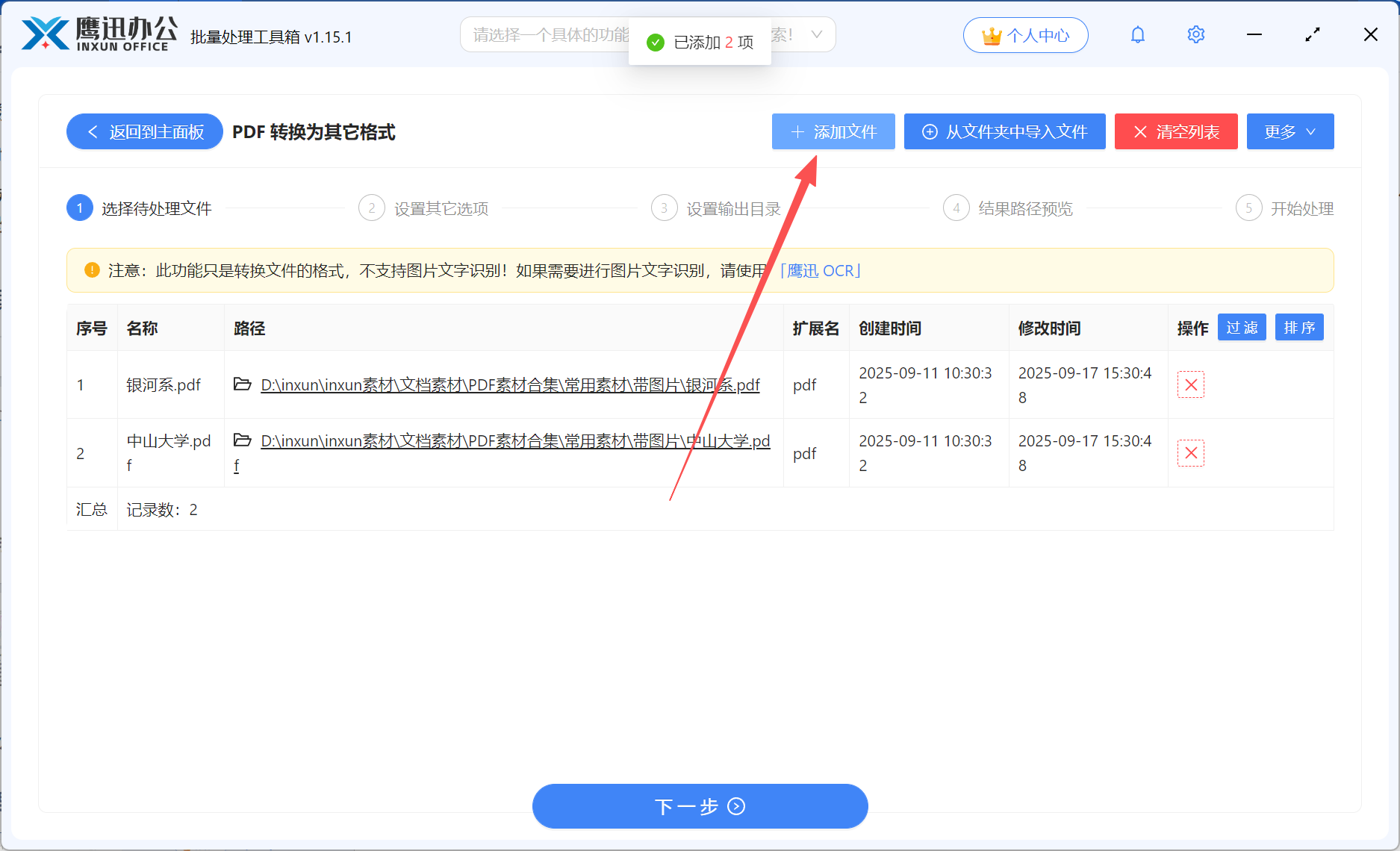Open the 银河系.pdf file path link
The height and width of the screenshot is (851, 1400).
pyautogui.click(x=510, y=385)
